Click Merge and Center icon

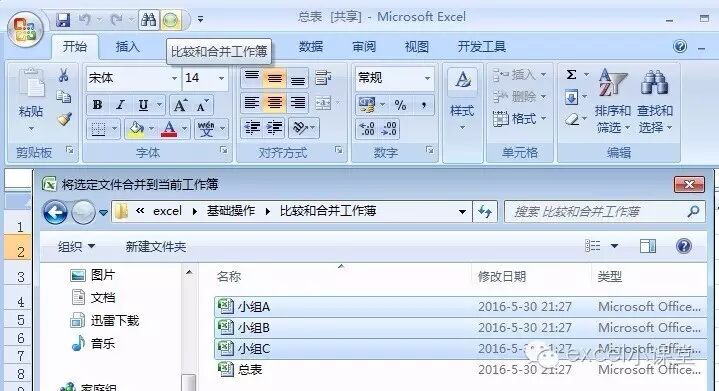coord(323,104)
